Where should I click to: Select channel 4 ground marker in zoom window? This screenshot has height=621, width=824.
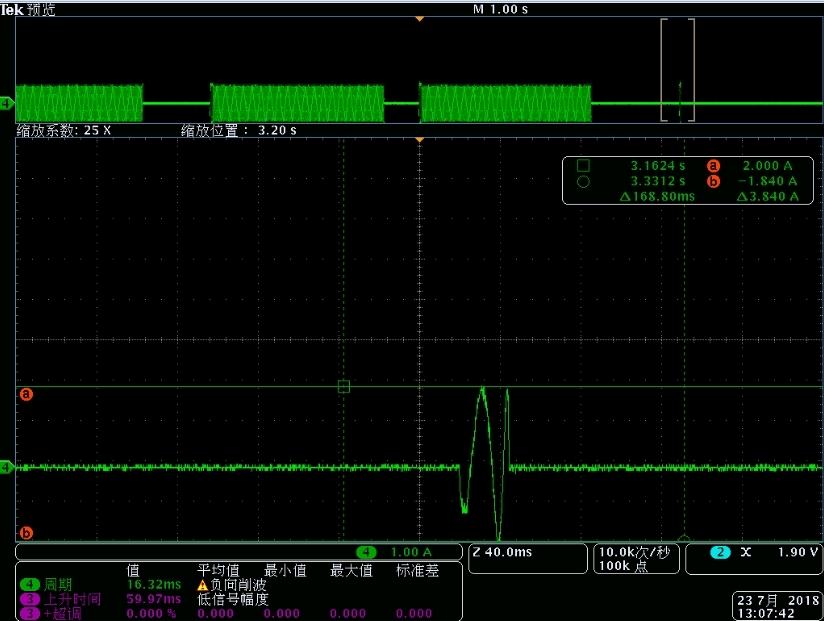coord(7,467)
